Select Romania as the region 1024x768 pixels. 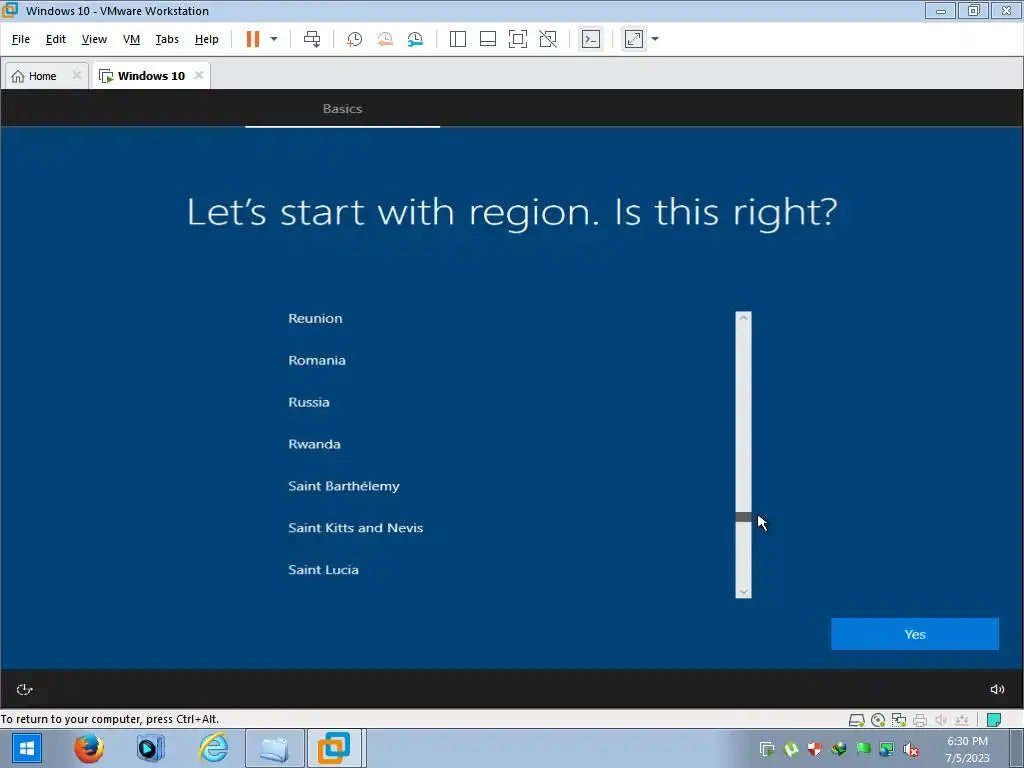point(317,360)
